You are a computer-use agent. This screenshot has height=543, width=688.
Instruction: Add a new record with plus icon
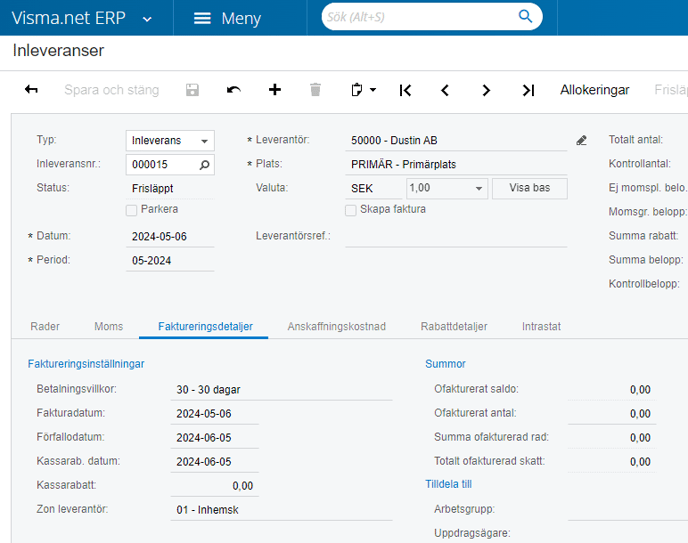click(x=275, y=90)
